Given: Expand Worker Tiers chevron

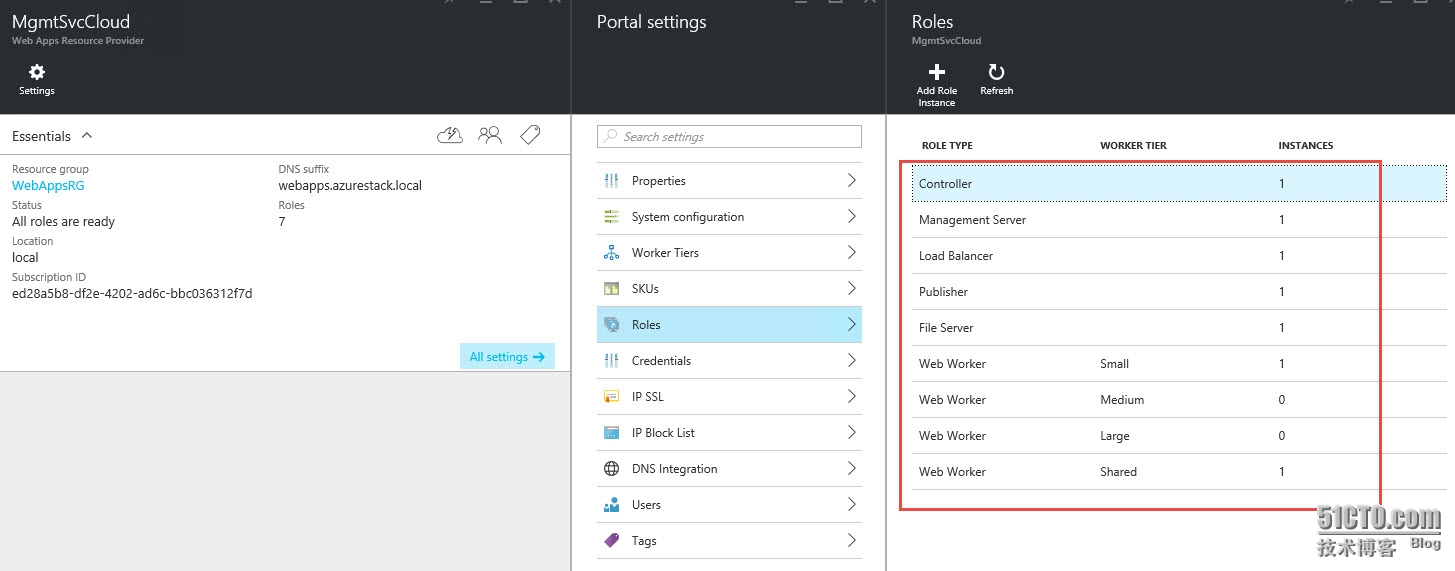Looking at the screenshot, I should pos(852,252).
